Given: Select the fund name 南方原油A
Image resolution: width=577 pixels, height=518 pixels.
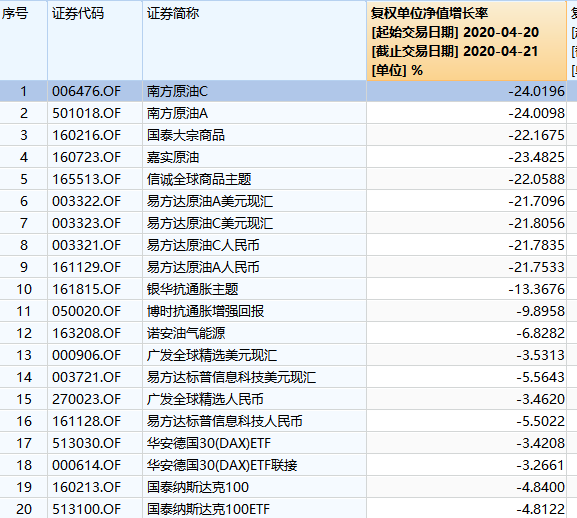Looking at the screenshot, I should pos(177,113).
